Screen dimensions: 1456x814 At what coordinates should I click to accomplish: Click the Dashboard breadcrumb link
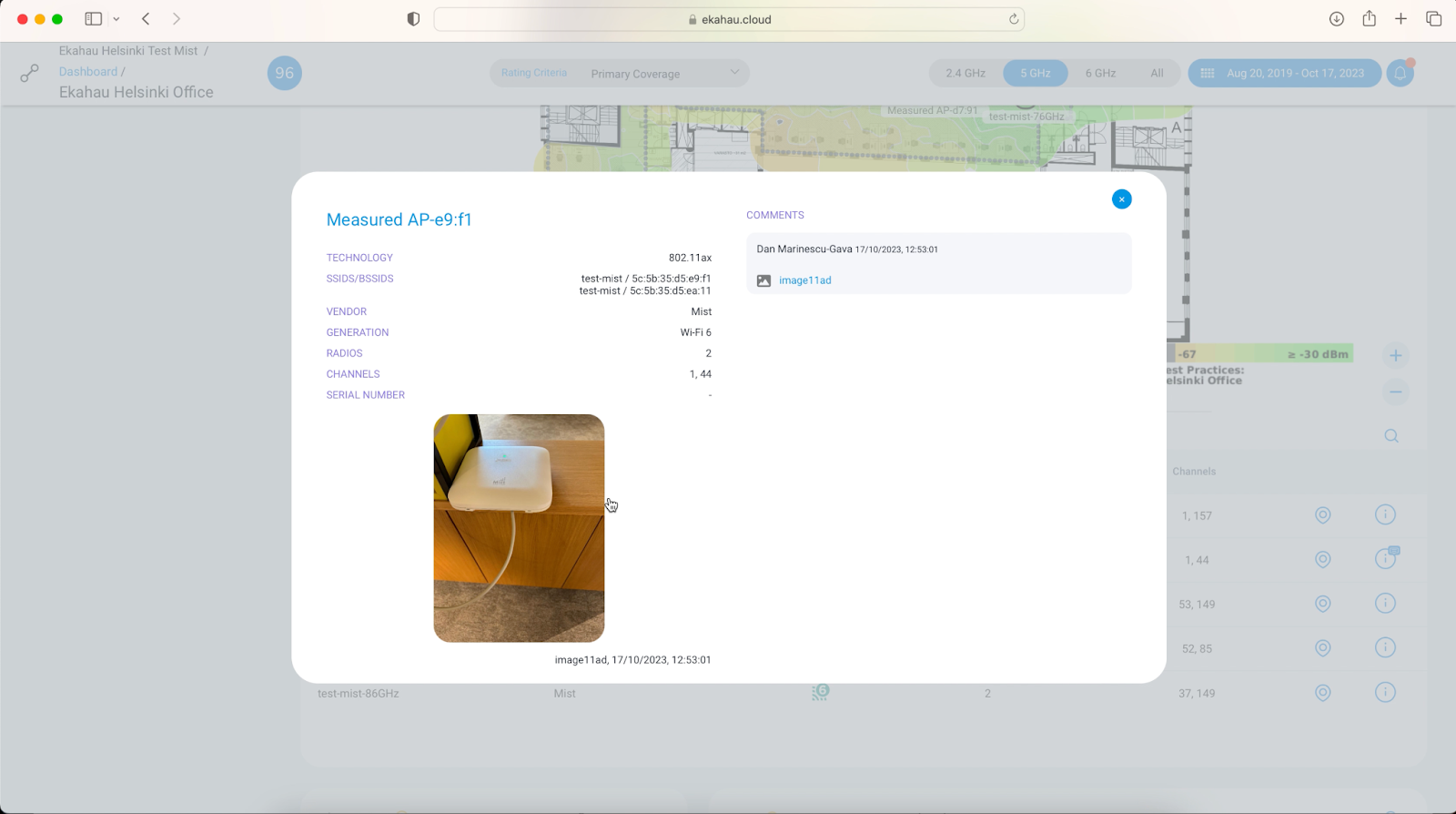point(88,72)
